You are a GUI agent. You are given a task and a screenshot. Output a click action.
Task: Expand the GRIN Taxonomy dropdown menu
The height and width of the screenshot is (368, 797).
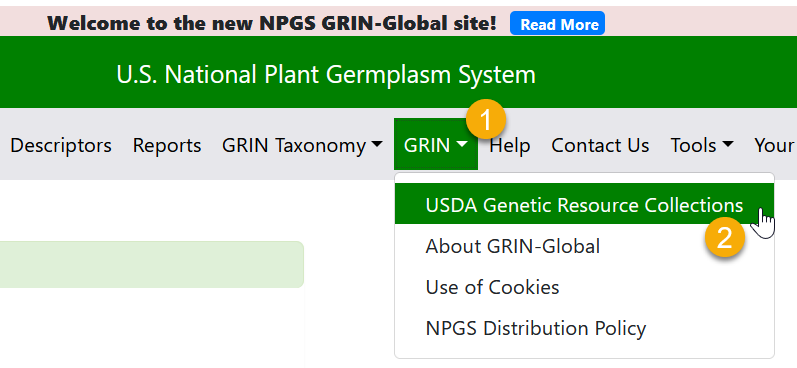(302, 146)
